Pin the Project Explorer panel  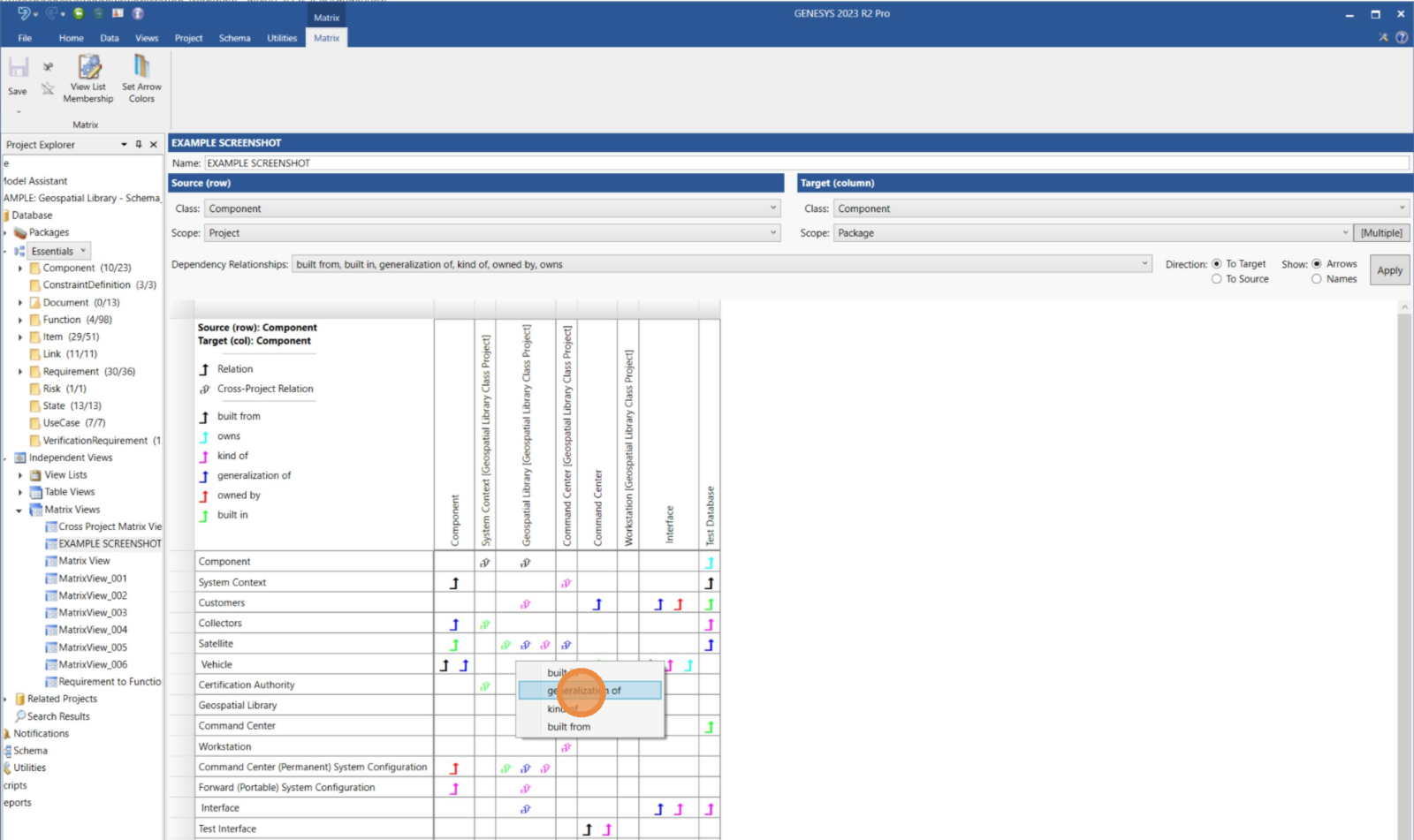pyautogui.click(x=139, y=145)
